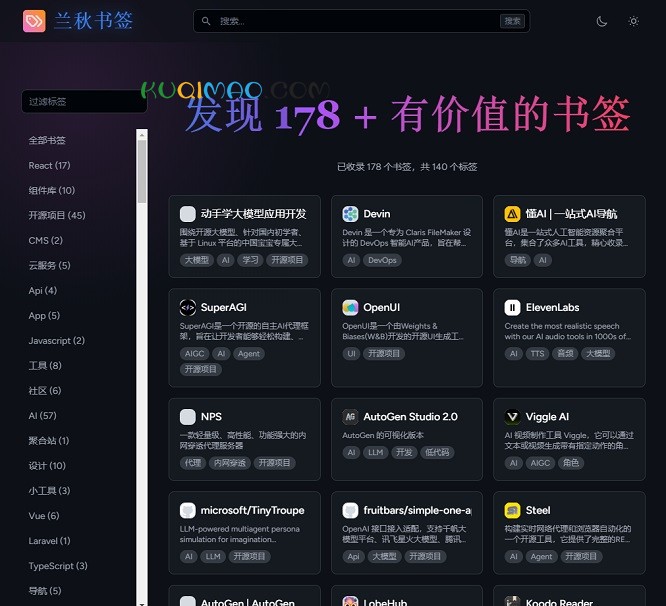The width and height of the screenshot is (666, 606).
Task: Click the OpenUI colorful icon
Action: (350, 307)
